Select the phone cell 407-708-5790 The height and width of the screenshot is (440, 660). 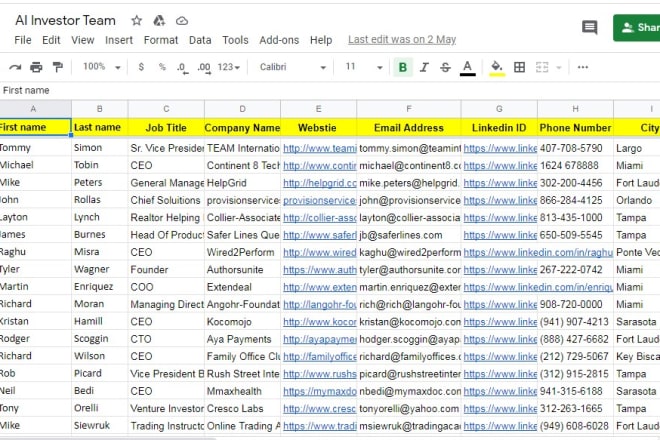pos(575,148)
